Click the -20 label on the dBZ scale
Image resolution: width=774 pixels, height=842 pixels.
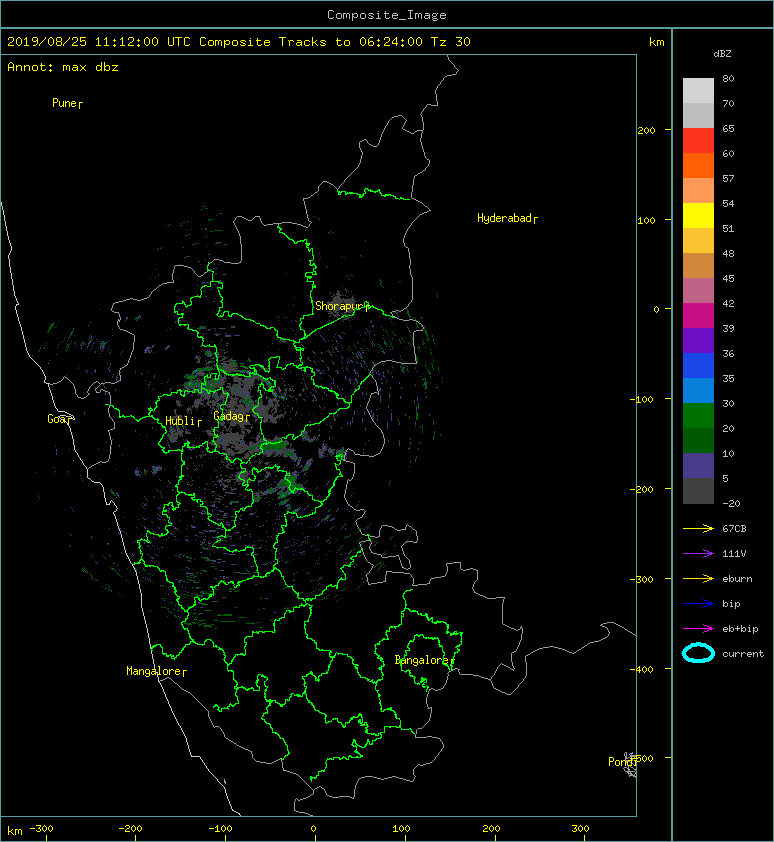click(x=731, y=504)
